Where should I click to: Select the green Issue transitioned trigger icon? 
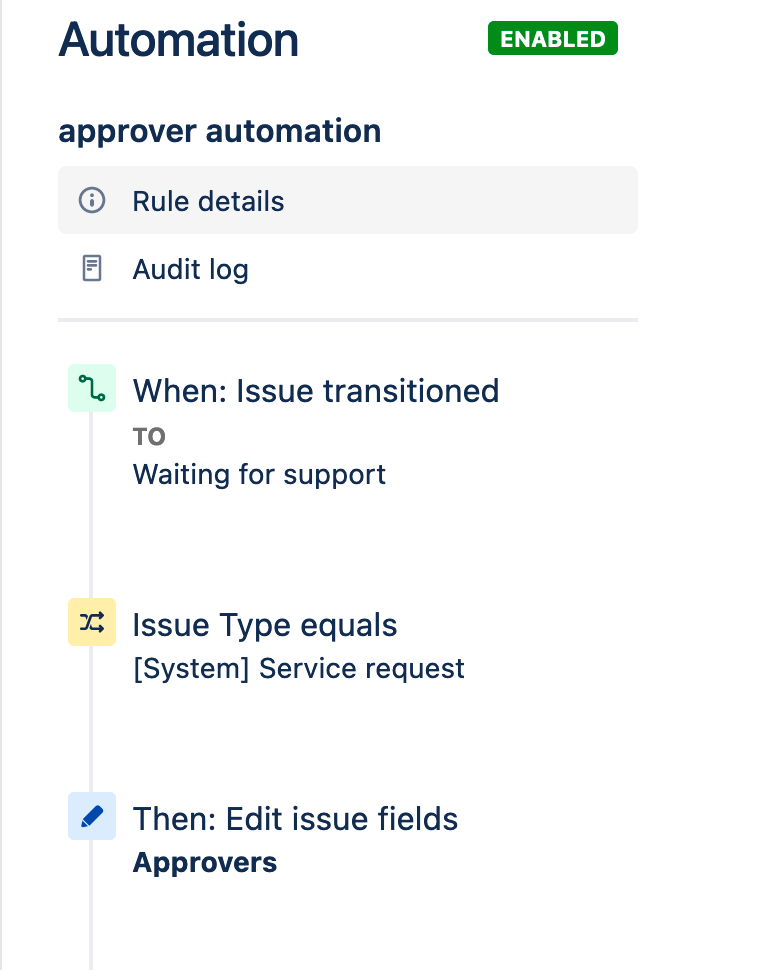[x=92, y=388]
